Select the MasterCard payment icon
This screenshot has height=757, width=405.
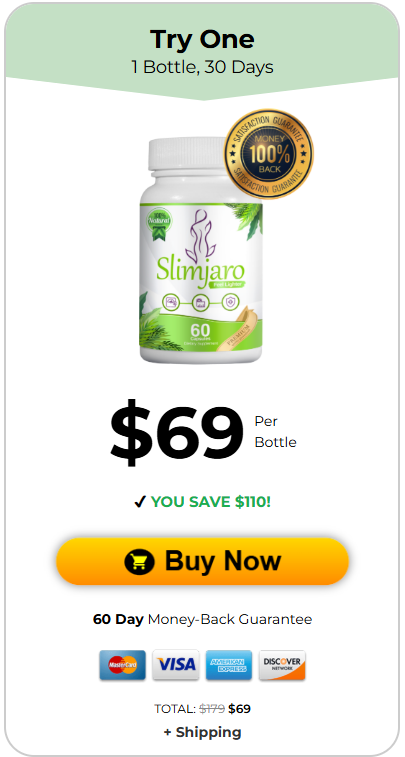[123, 665]
